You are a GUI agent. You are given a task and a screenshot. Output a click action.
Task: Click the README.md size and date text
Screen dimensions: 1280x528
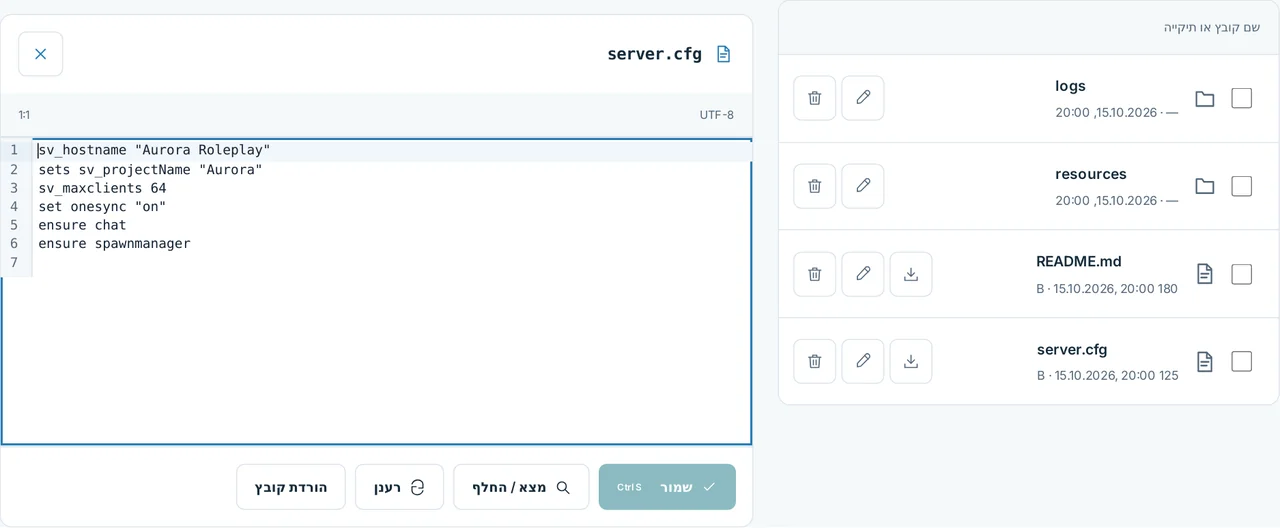[1107, 289]
